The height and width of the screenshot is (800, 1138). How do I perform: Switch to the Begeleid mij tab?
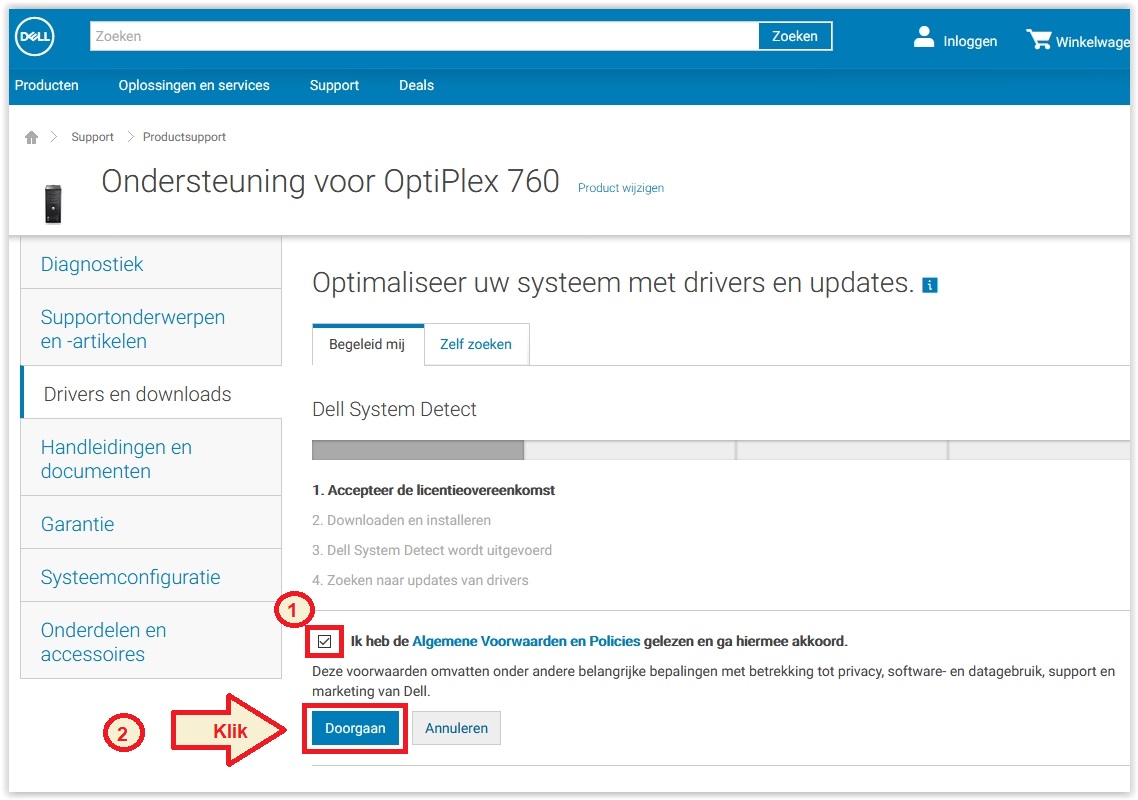point(368,344)
